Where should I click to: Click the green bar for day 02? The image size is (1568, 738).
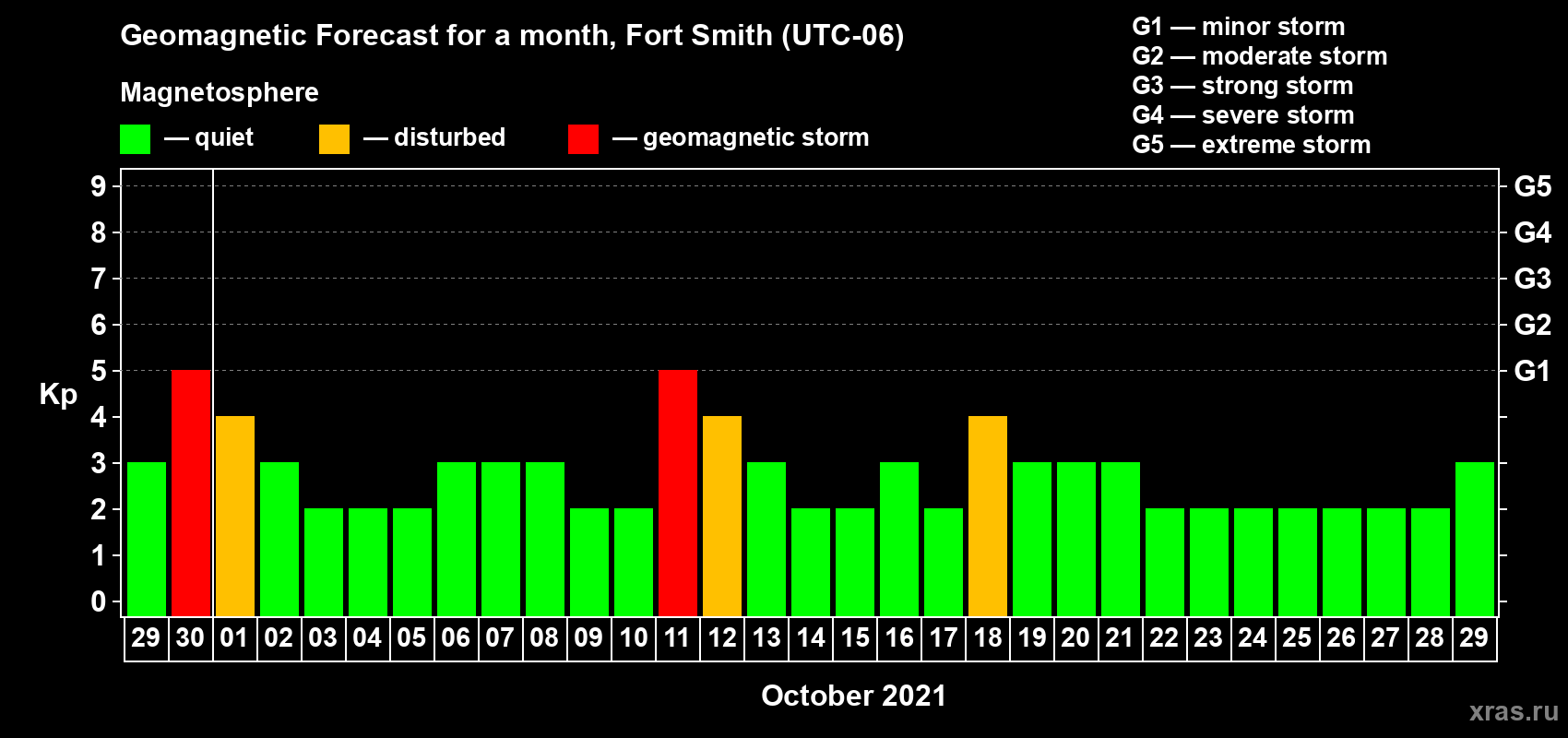pos(279,540)
